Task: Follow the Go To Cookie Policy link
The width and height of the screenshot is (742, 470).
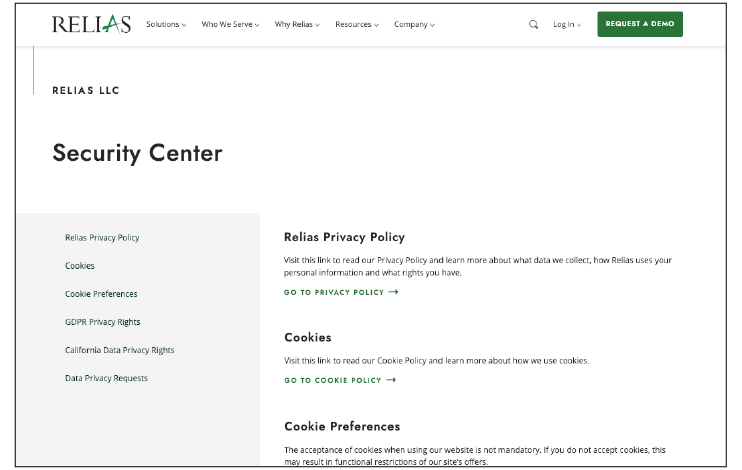Action: click(x=340, y=380)
